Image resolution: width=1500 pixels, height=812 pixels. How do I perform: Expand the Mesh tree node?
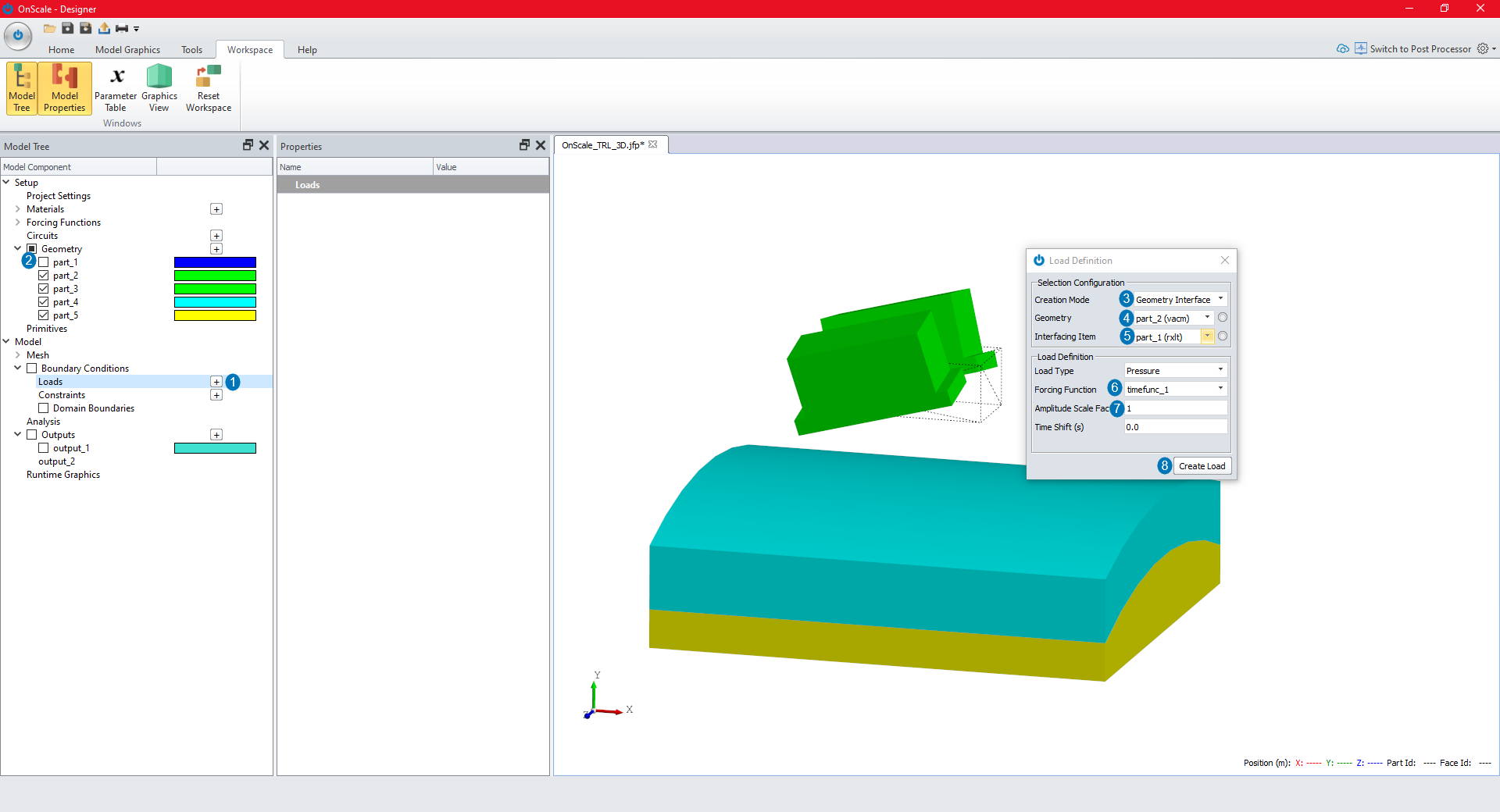click(18, 355)
